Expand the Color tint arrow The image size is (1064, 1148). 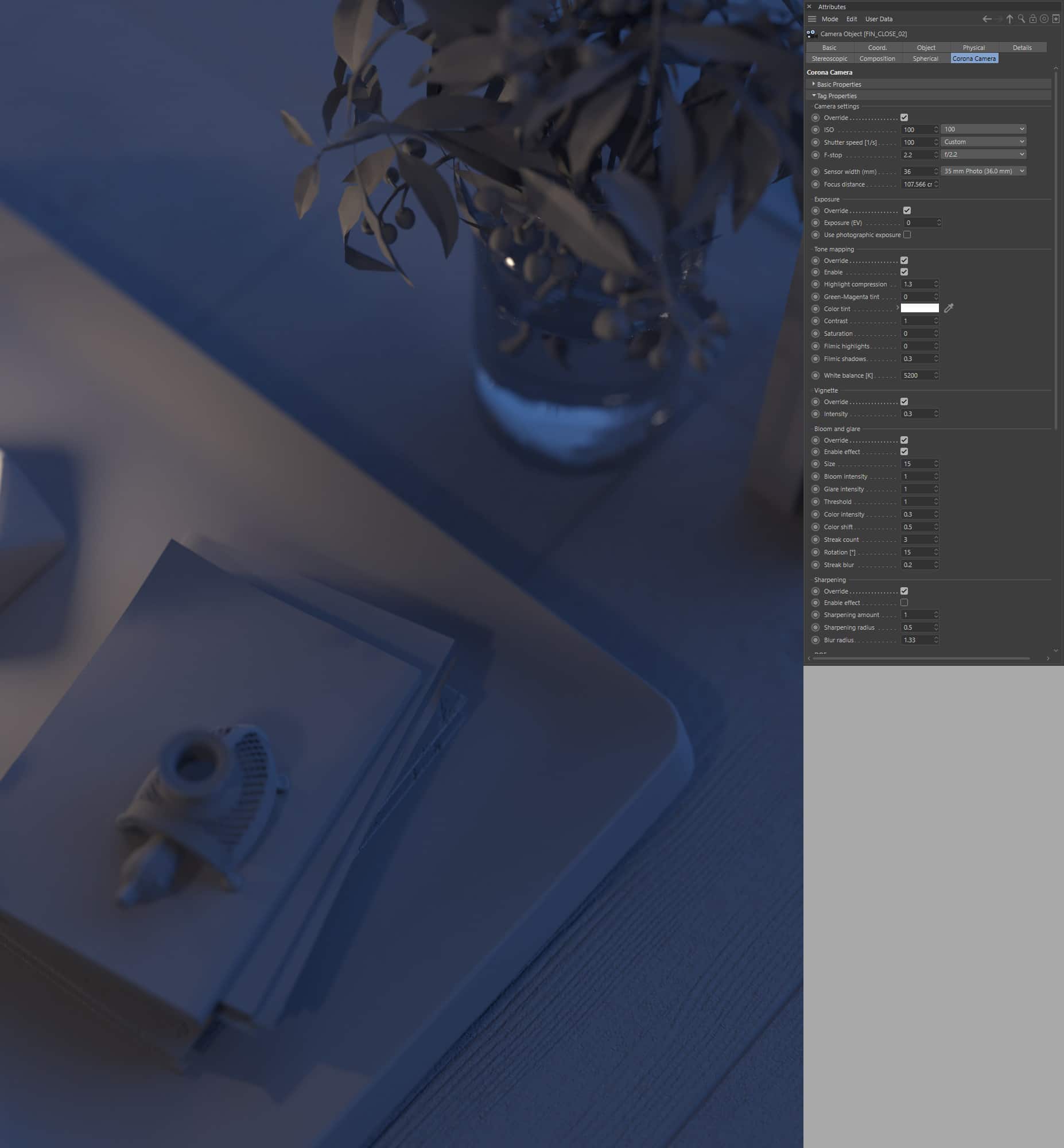(897, 308)
